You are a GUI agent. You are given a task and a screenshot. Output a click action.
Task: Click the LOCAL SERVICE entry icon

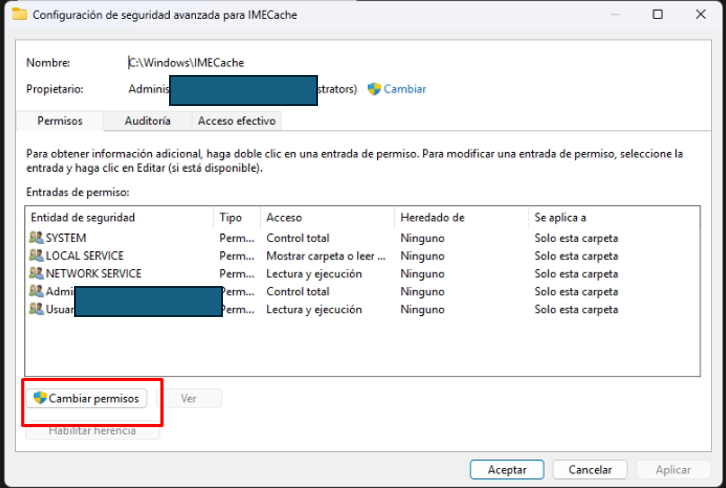tap(37, 256)
